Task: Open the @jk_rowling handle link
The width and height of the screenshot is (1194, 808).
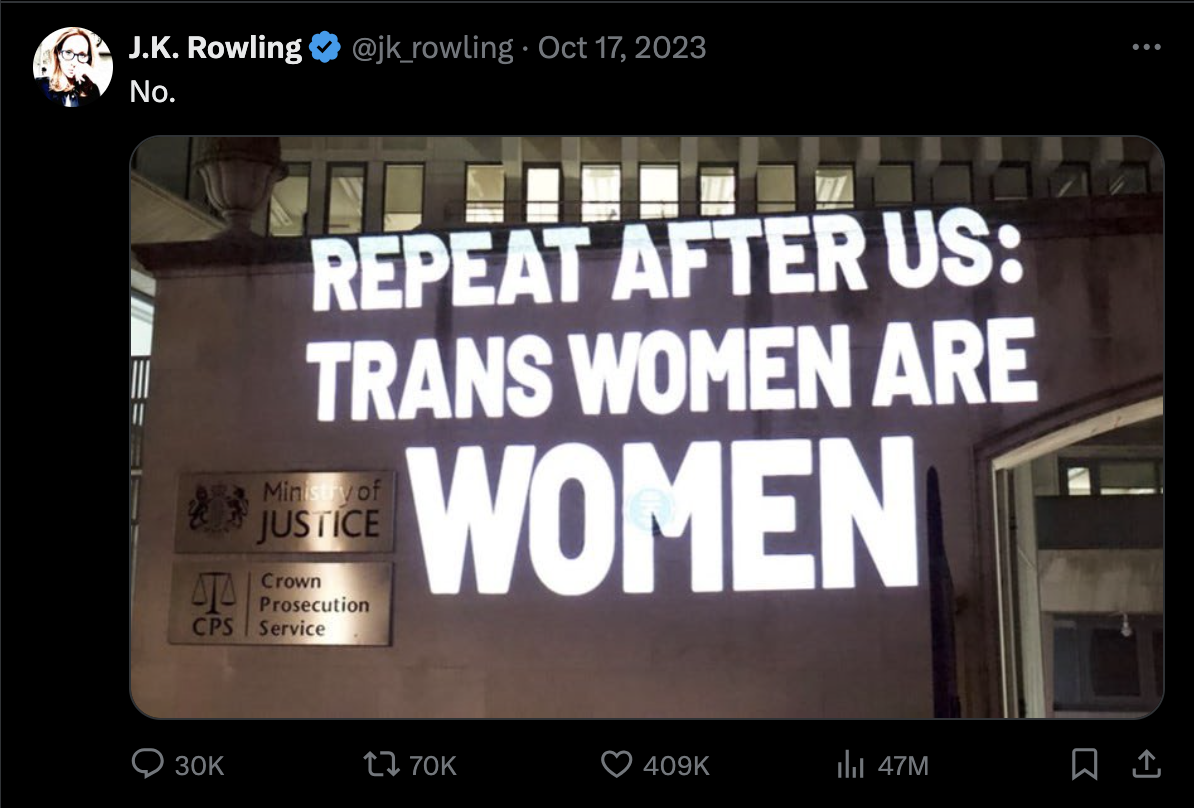Action: [433, 48]
